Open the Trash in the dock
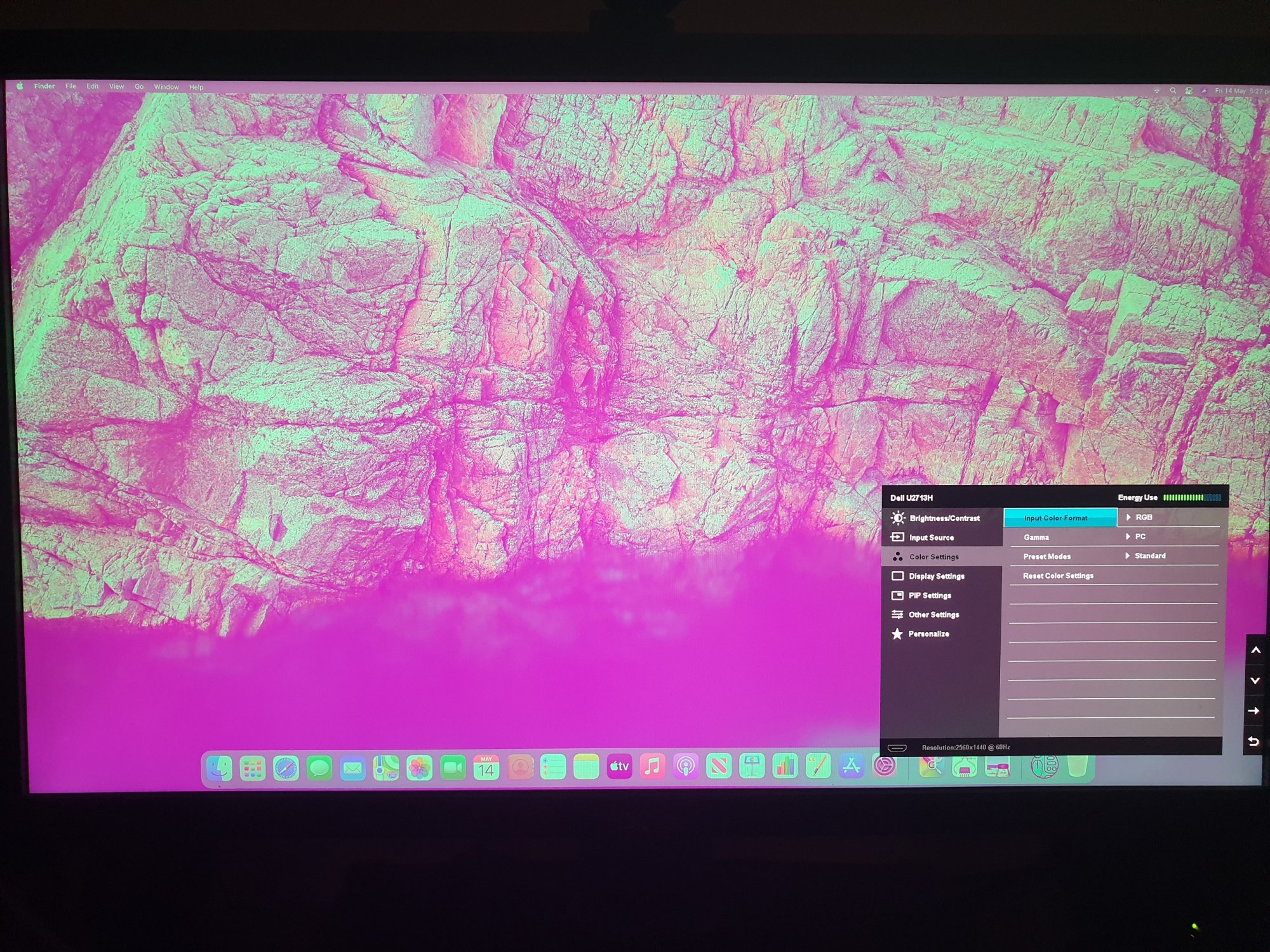The image size is (1270, 952). (x=1078, y=766)
